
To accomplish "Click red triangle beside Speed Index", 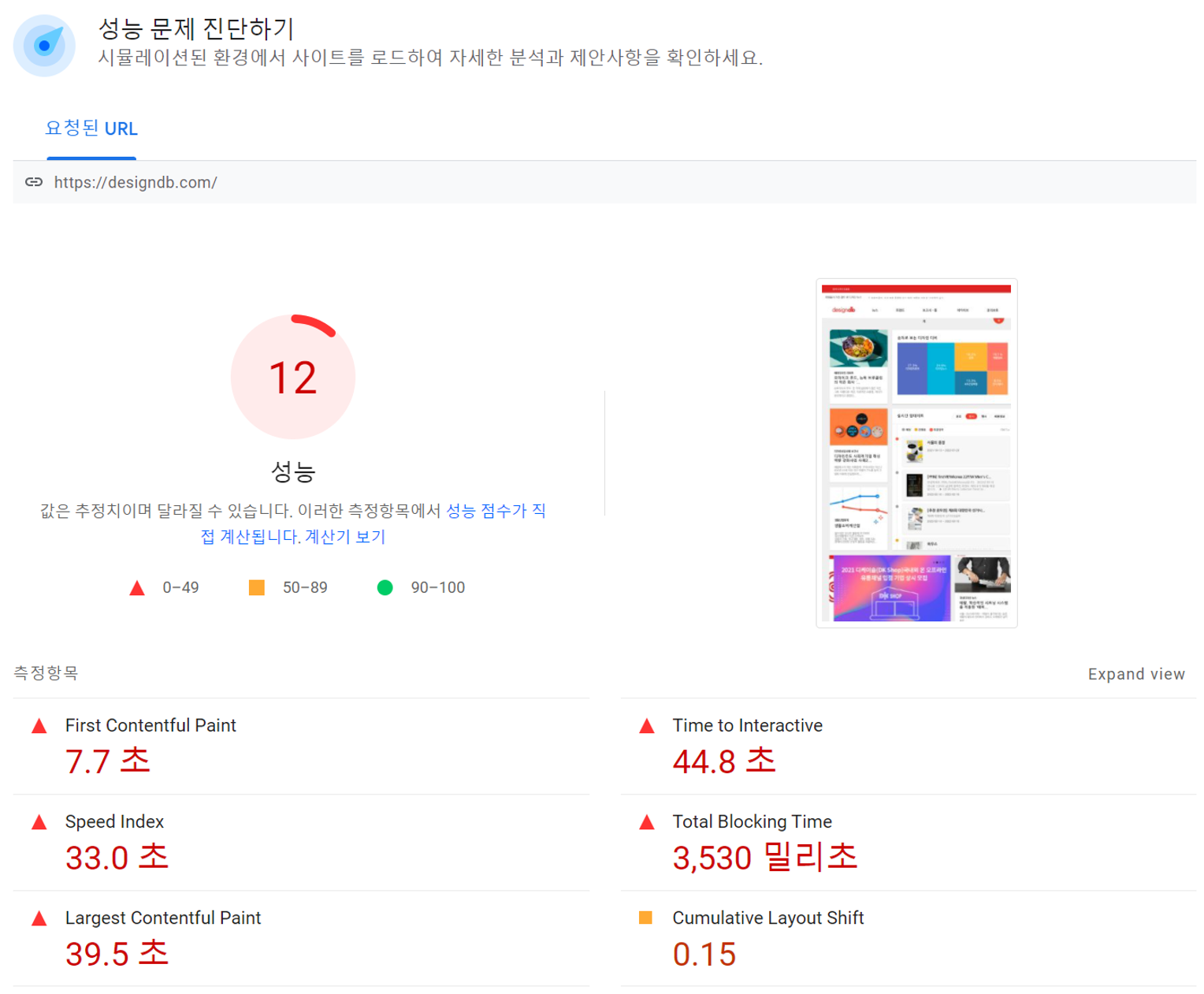I will click(x=39, y=822).
